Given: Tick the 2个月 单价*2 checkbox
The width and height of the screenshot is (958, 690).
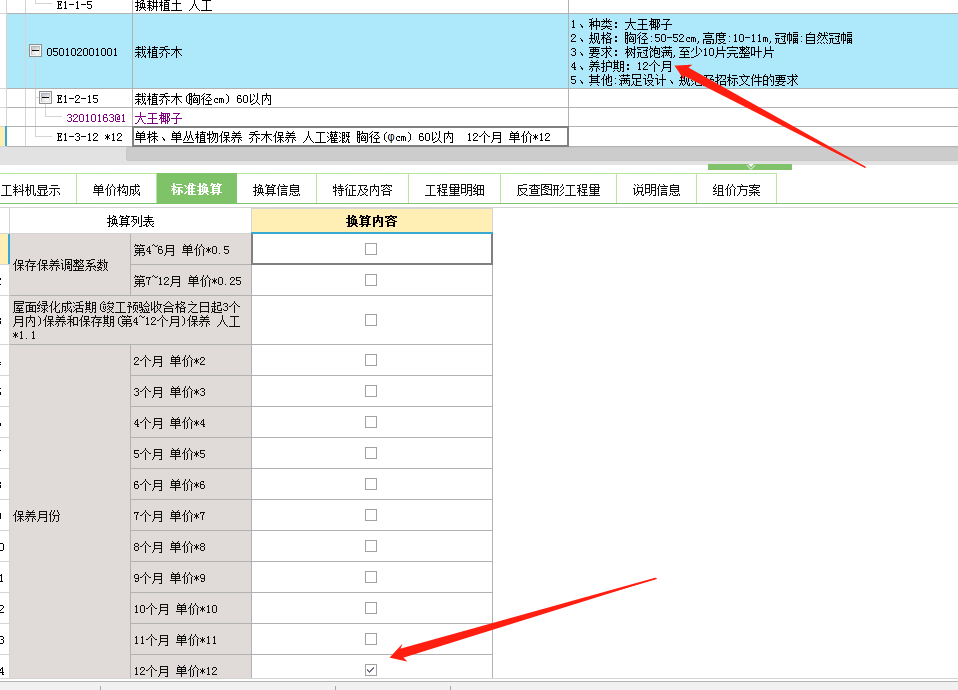Looking at the screenshot, I should tap(371, 361).
